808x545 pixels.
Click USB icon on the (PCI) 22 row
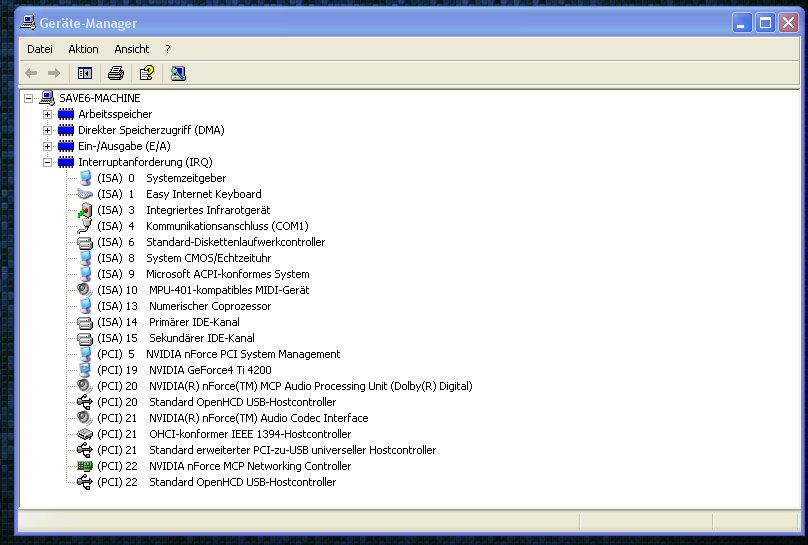(85, 482)
